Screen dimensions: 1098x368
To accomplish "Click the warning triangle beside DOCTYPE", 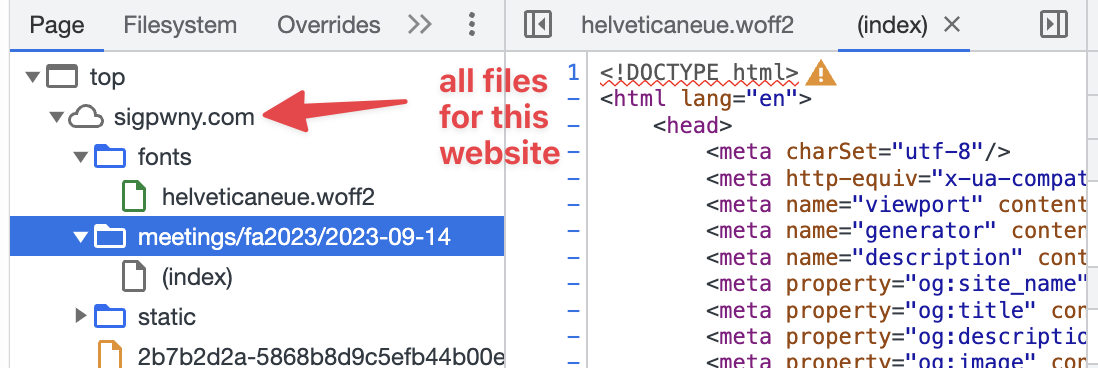I will tap(821, 73).
